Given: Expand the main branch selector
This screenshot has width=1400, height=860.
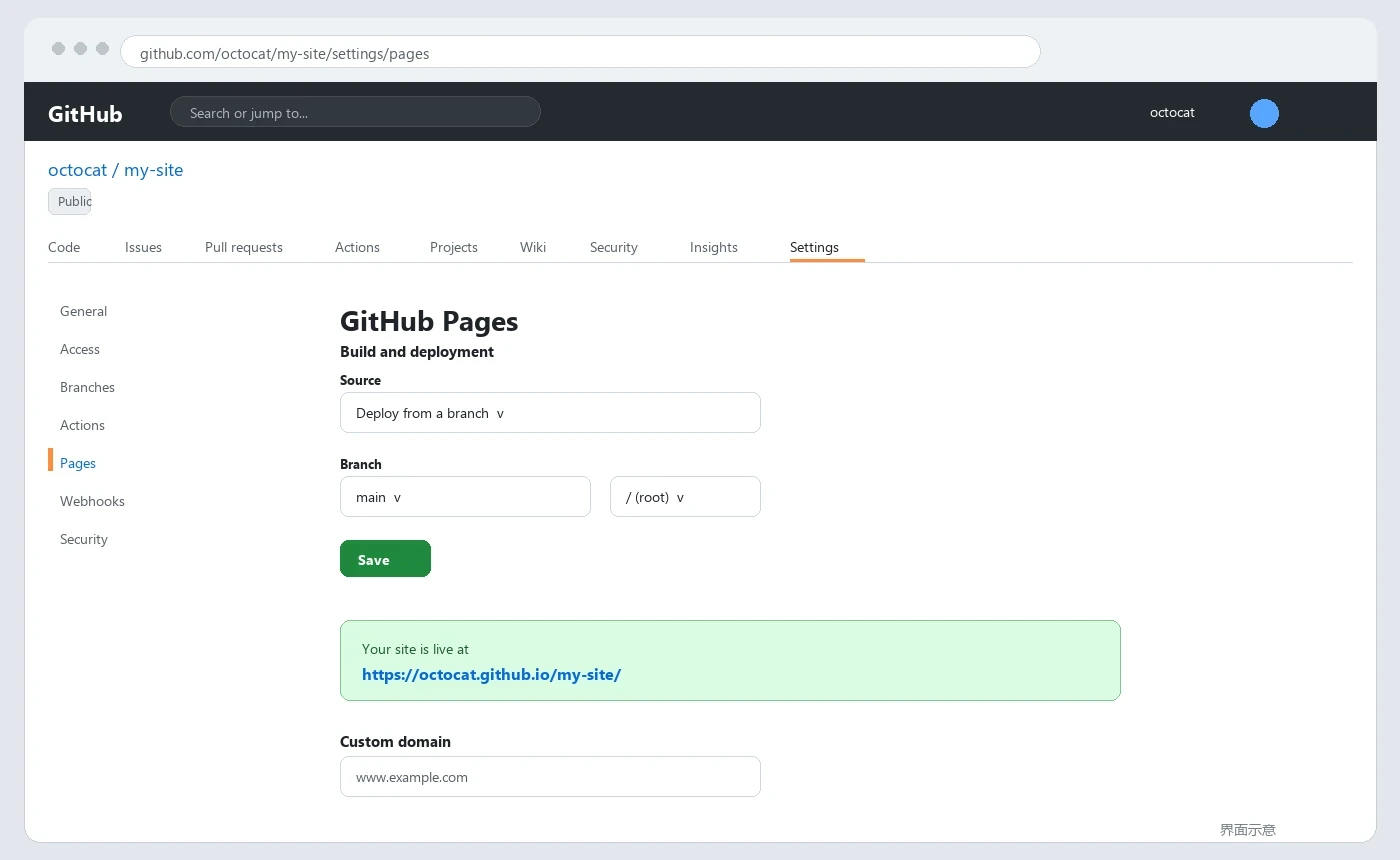Looking at the screenshot, I should [x=465, y=496].
